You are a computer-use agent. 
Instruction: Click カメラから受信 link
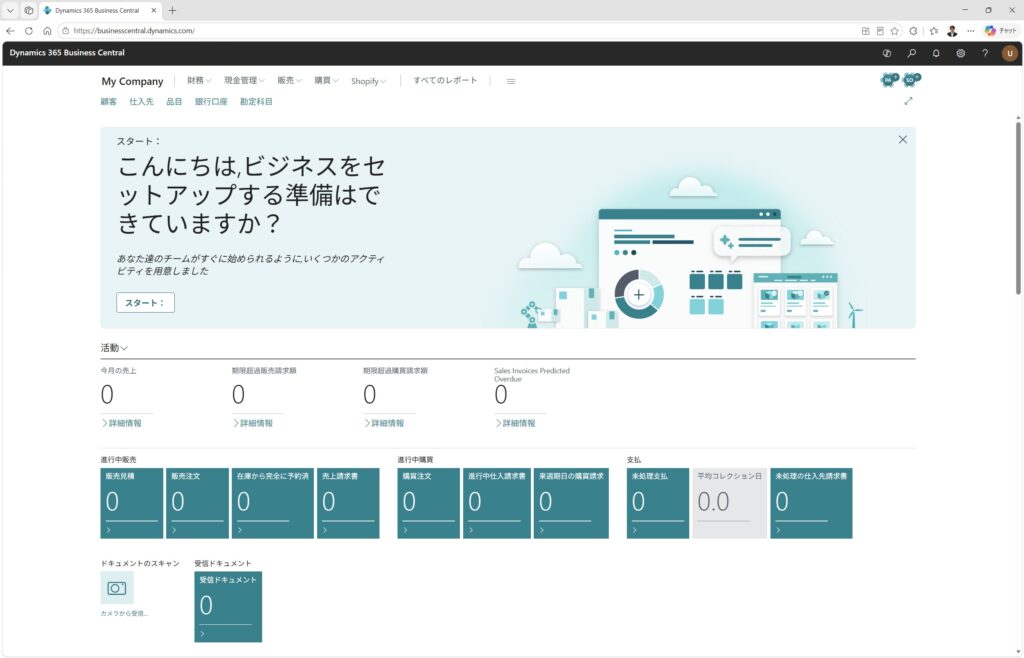click(124, 614)
